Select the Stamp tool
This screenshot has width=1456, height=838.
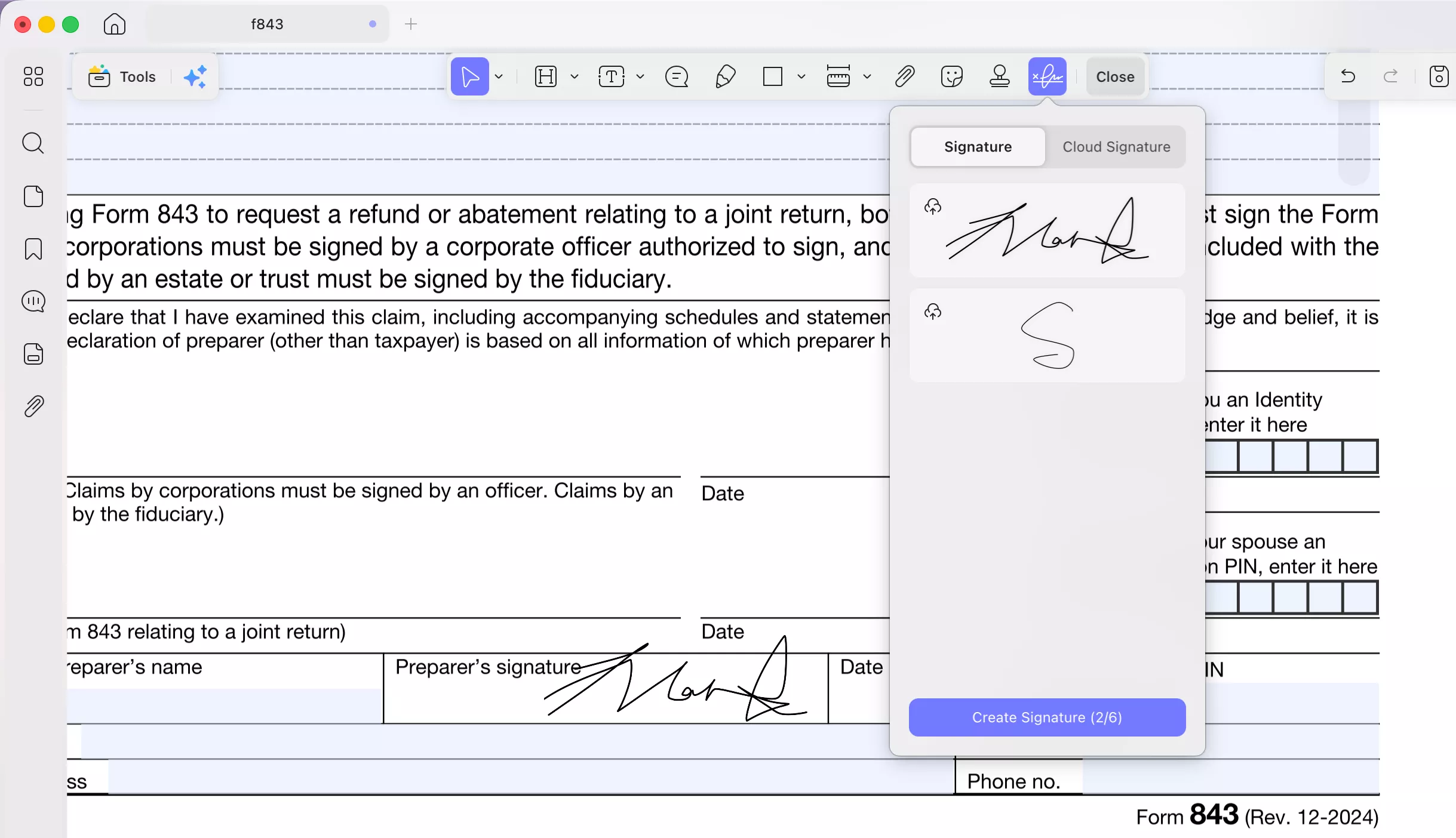tap(999, 76)
